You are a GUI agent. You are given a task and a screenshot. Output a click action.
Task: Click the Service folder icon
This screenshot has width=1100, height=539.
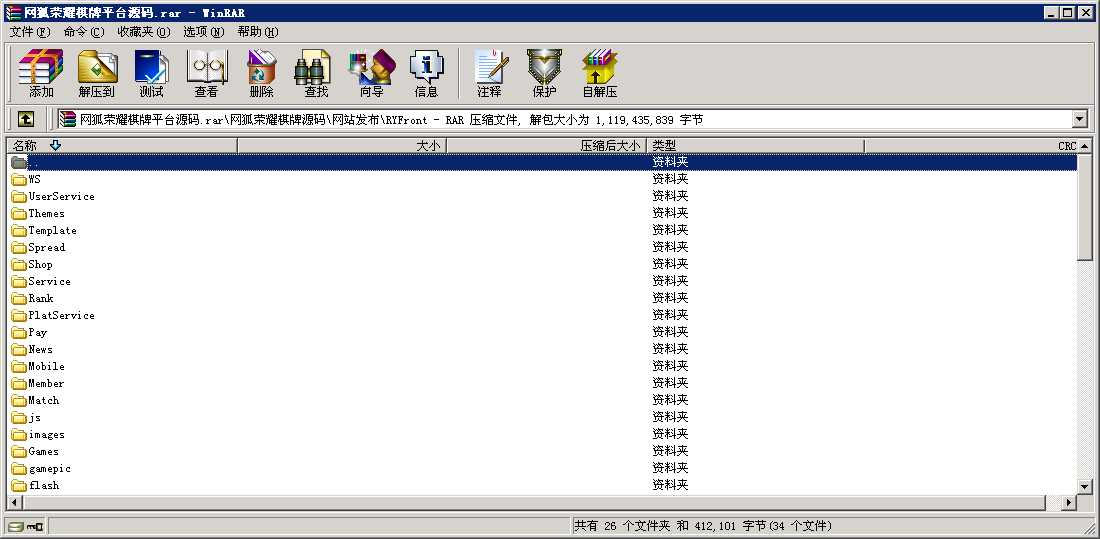tap(19, 281)
